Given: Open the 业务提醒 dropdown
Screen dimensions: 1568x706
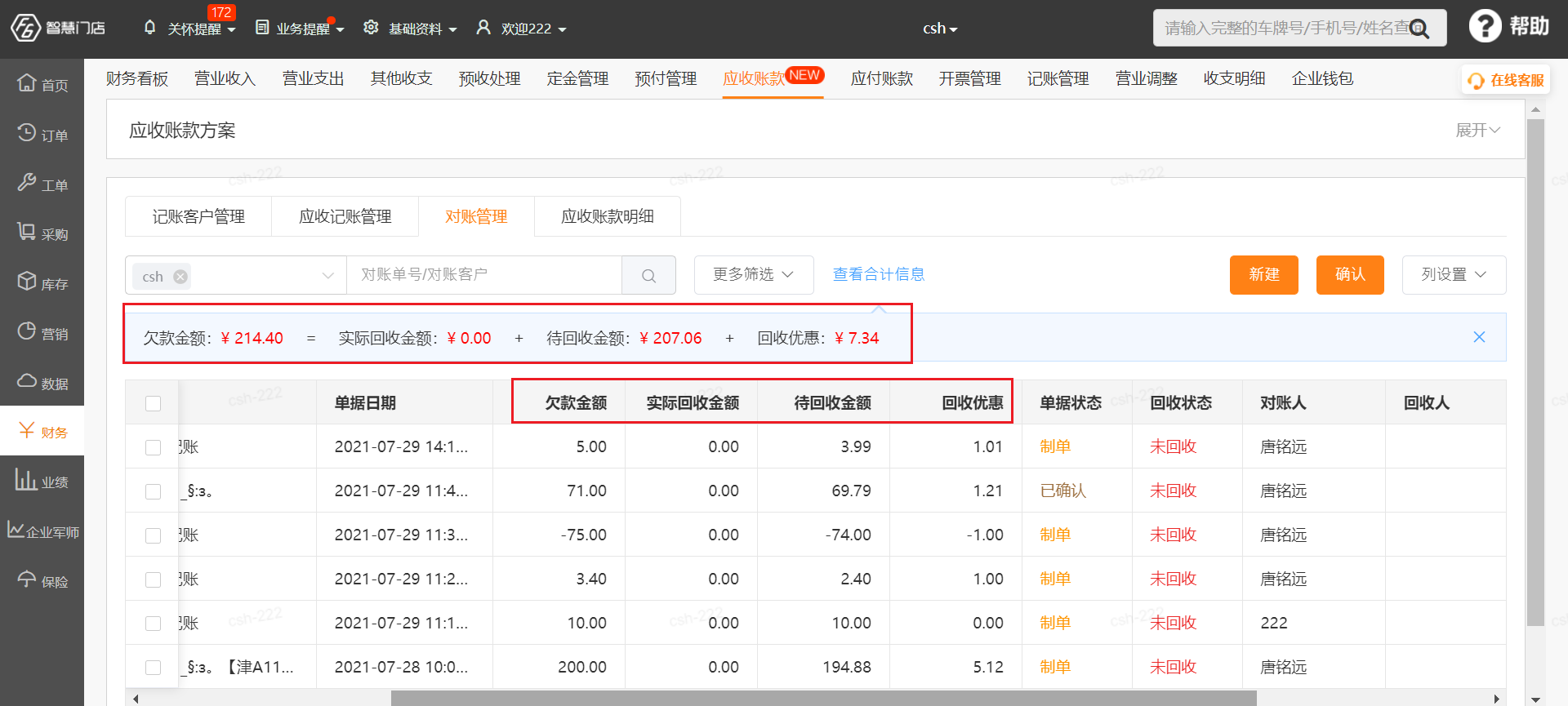Looking at the screenshot, I should pyautogui.click(x=310, y=29).
